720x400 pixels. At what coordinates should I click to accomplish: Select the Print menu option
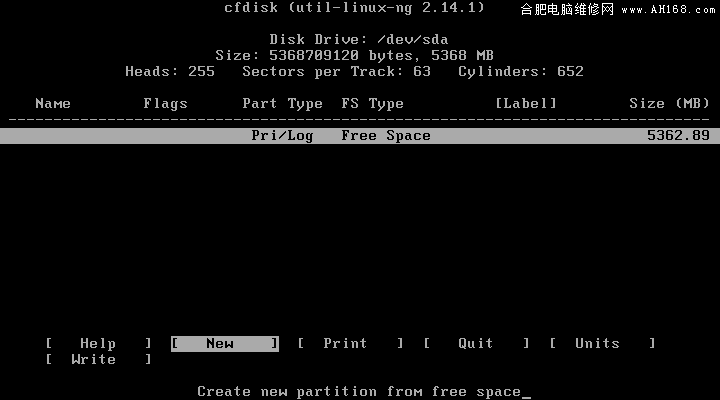[x=350, y=344]
